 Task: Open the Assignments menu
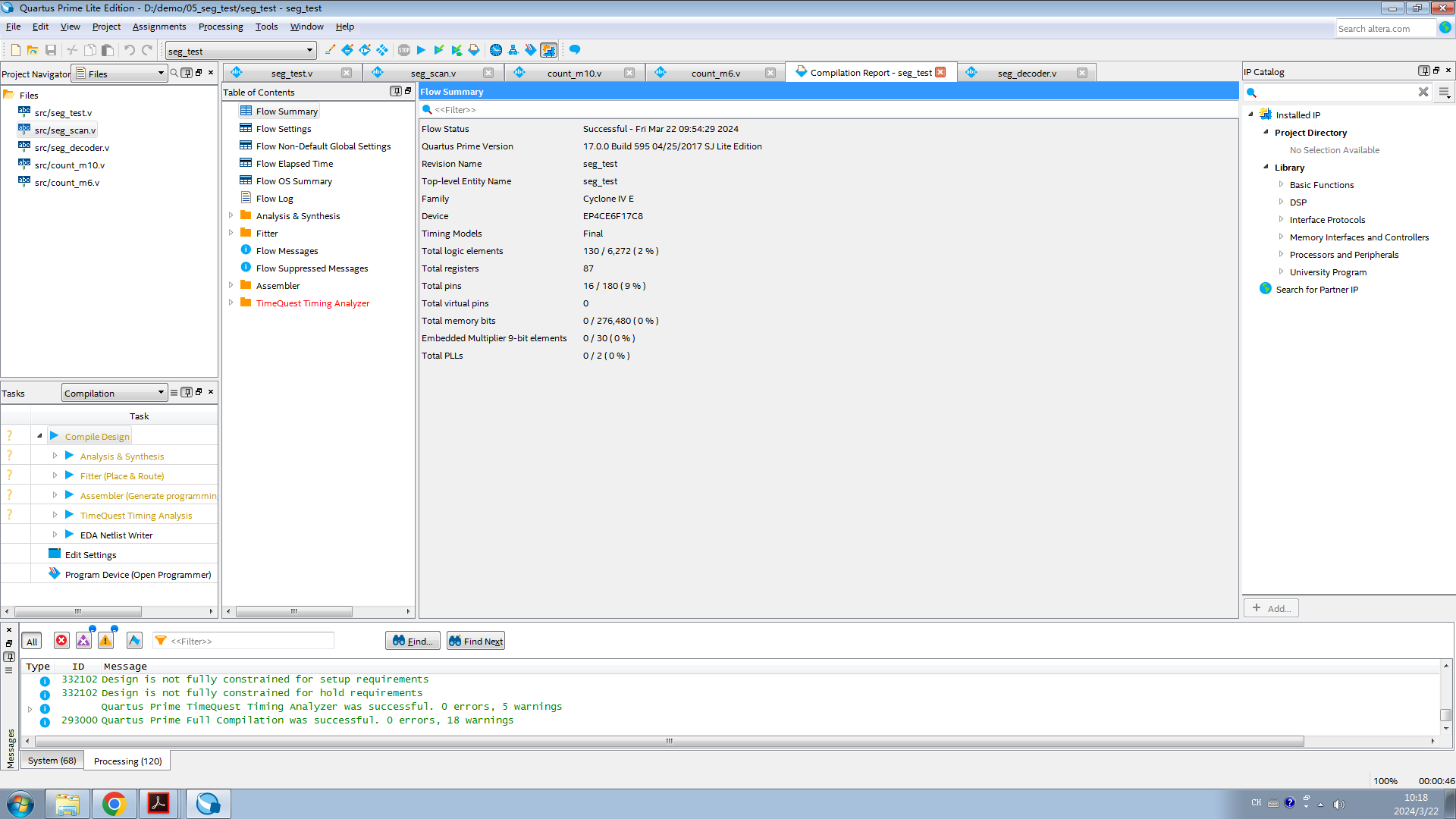158,27
